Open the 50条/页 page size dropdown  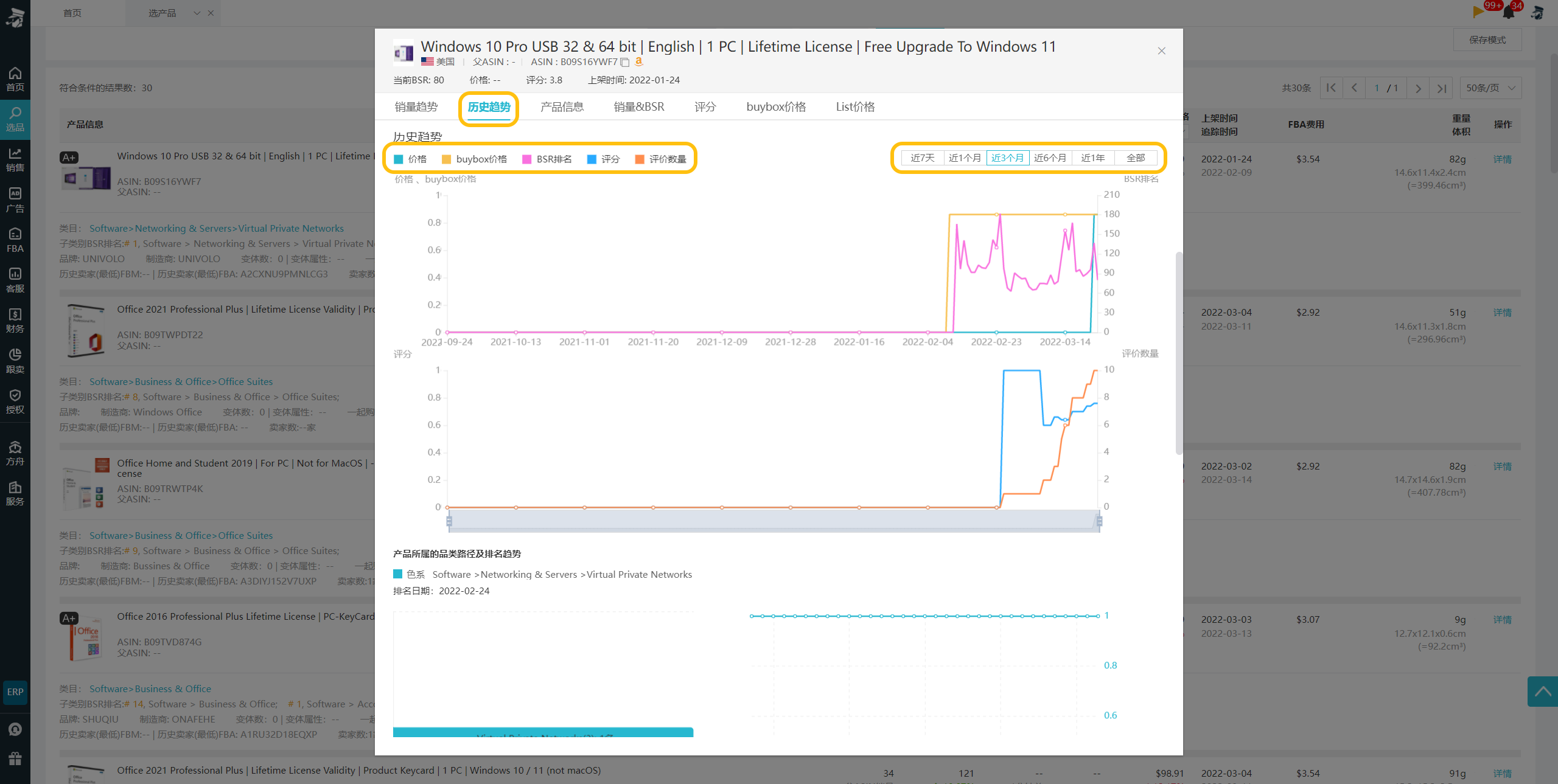point(1490,88)
